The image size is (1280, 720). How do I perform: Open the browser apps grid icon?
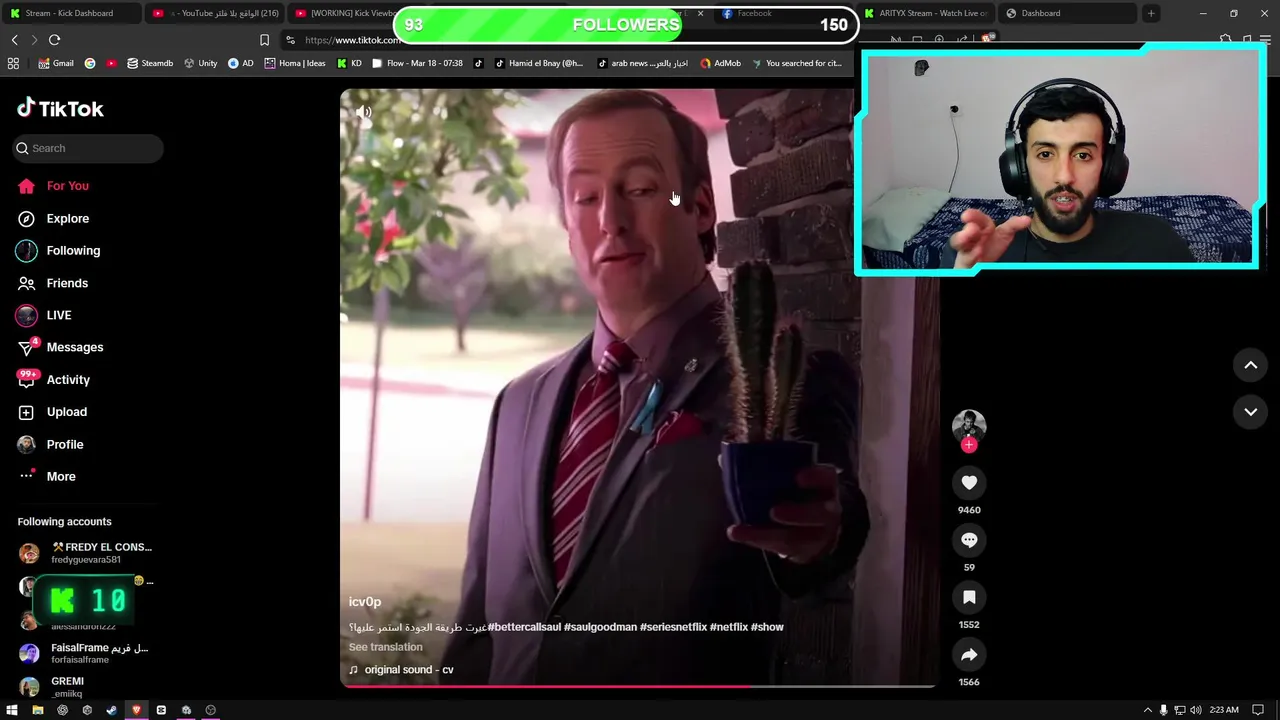13,63
